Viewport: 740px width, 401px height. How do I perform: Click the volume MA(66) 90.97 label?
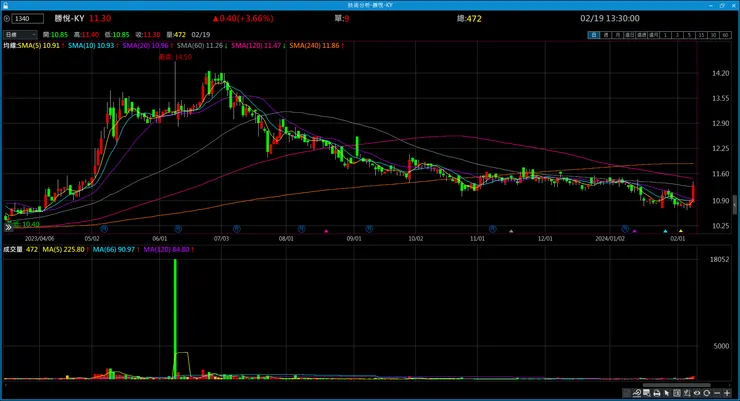(116, 250)
